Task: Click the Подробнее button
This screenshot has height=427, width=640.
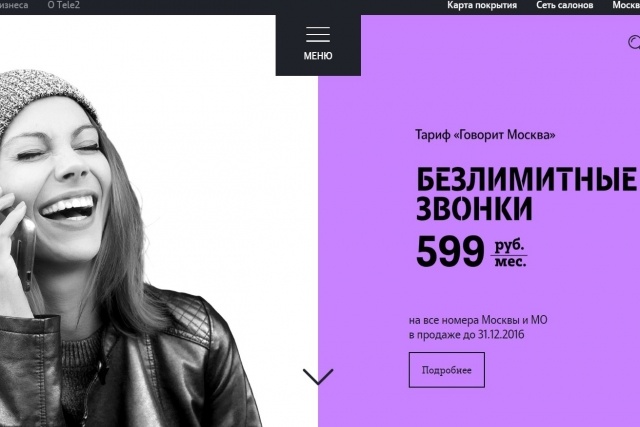Action: [x=447, y=370]
